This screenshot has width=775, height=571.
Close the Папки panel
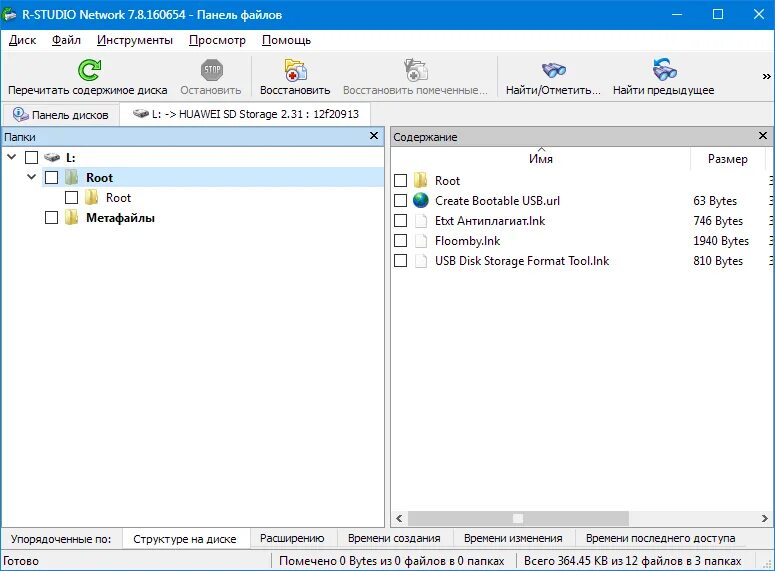(x=374, y=135)
